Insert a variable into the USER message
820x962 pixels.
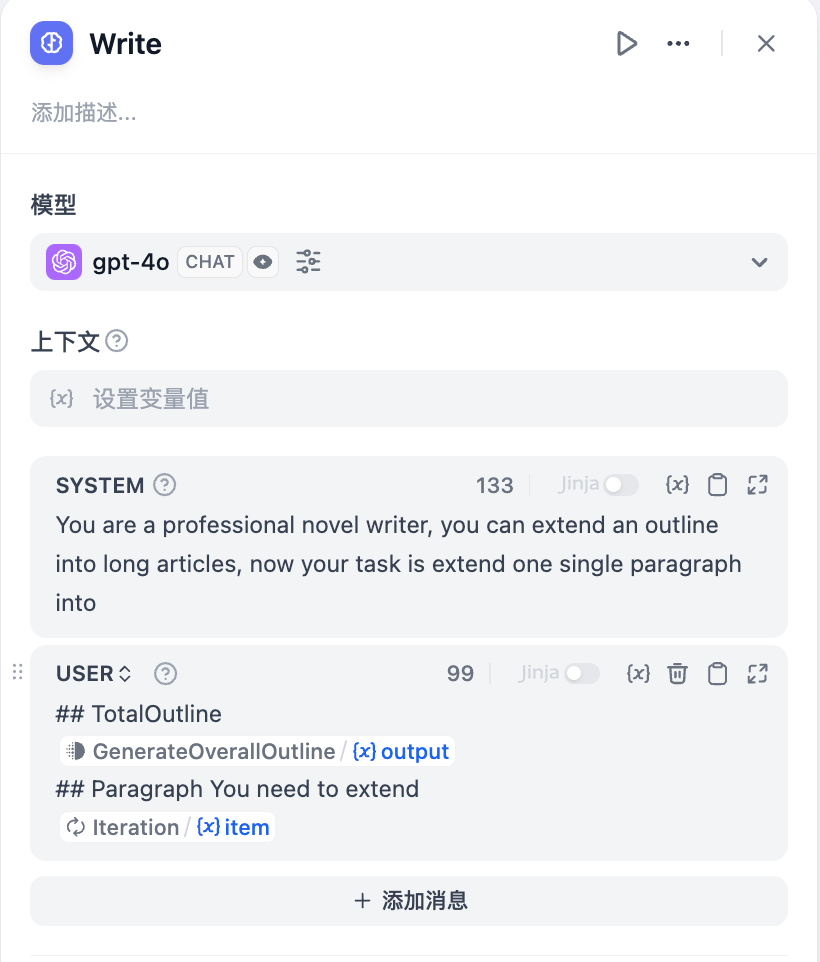(638, 673)
